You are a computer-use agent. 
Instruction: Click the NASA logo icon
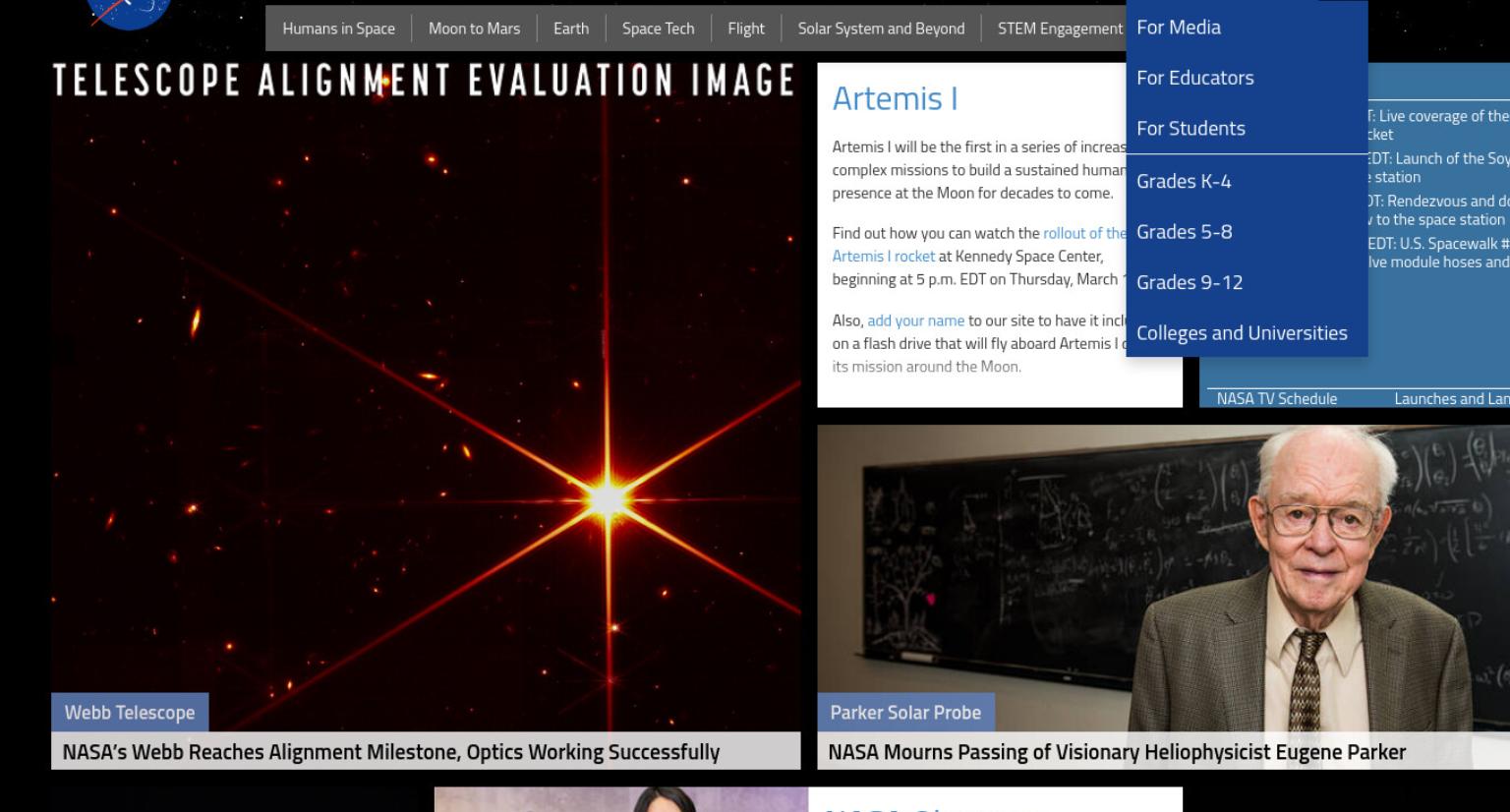129,12
